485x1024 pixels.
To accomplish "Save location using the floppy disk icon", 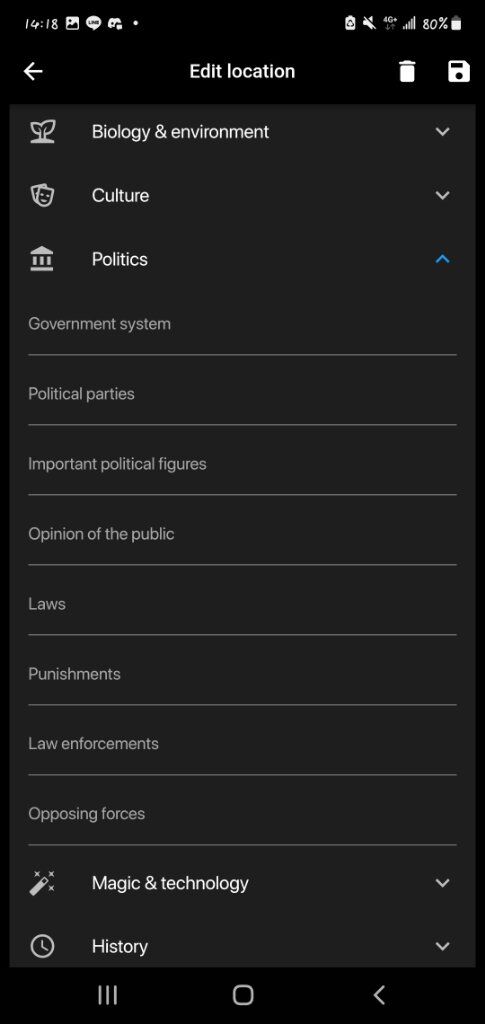I will (x=459, y=71).
